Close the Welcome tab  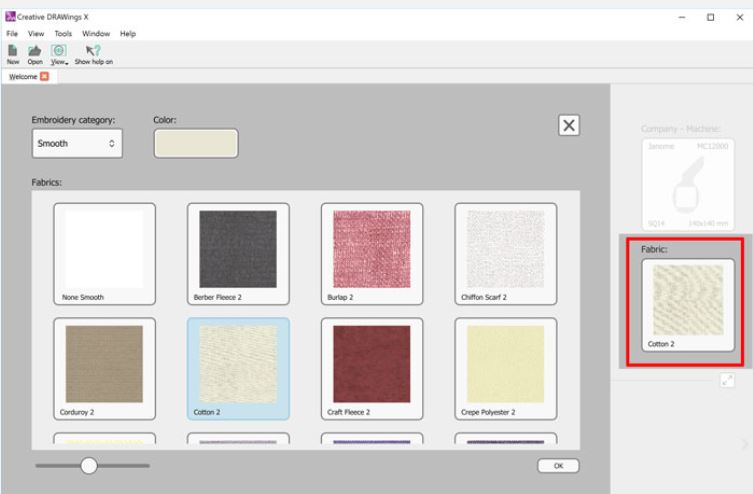click(44, 76)
